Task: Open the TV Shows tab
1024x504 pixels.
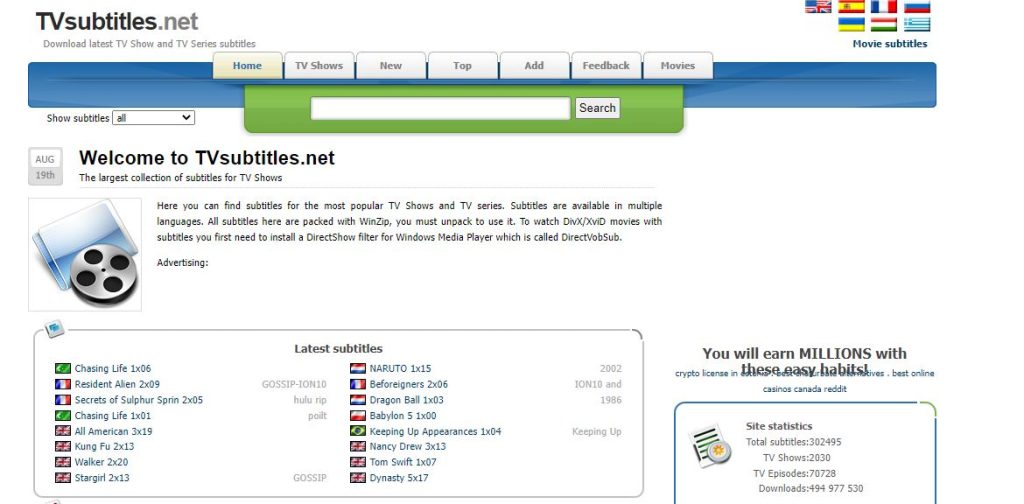Action: (x=319, y=65)
